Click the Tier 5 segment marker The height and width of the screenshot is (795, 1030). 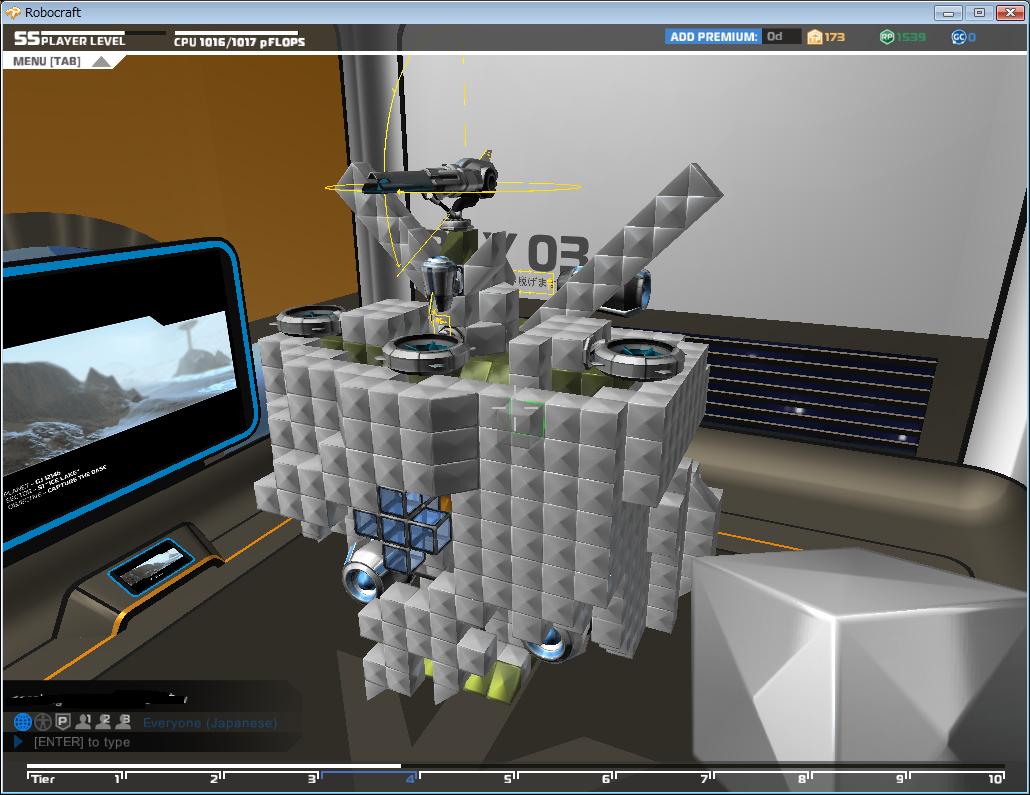[x=509, y=779]
